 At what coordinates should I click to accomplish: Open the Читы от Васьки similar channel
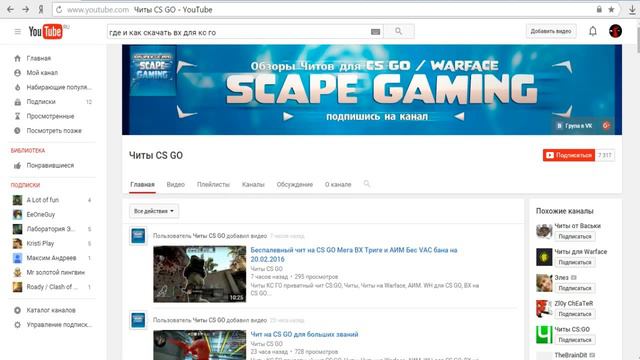tap(577, 226)
